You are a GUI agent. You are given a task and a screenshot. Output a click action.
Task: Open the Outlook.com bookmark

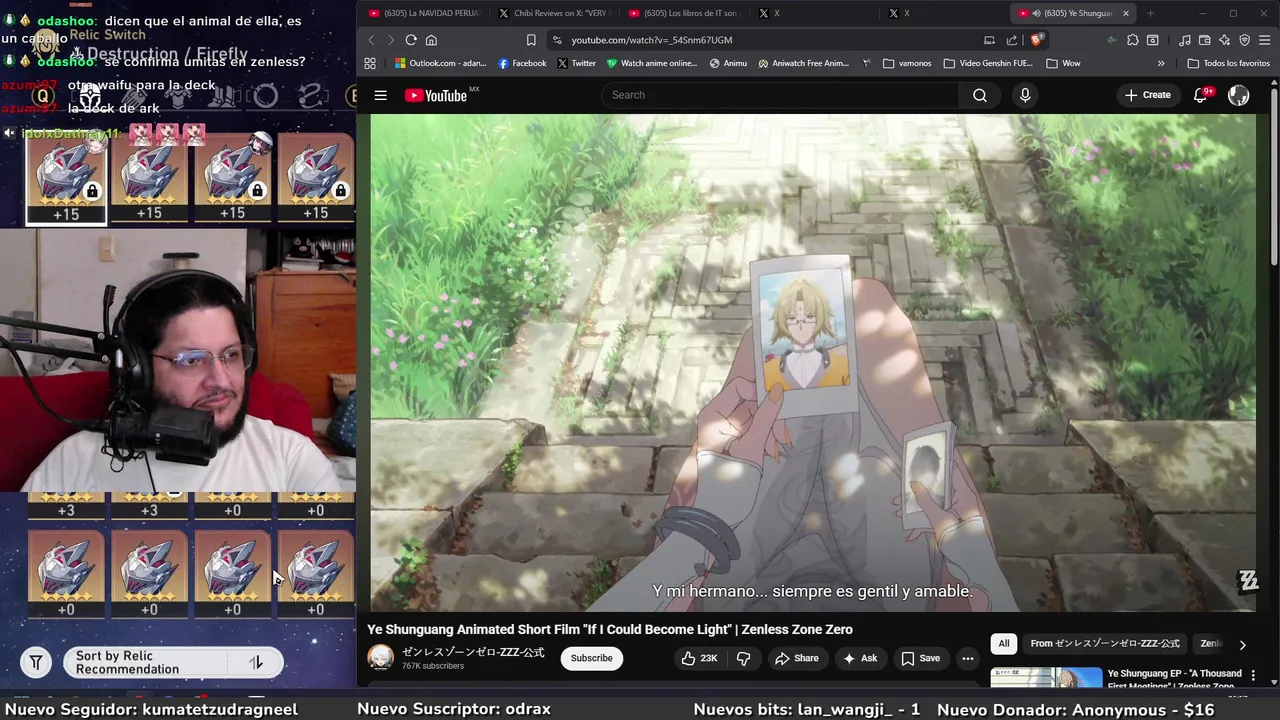pyautogui.click(x=439, y=63)
